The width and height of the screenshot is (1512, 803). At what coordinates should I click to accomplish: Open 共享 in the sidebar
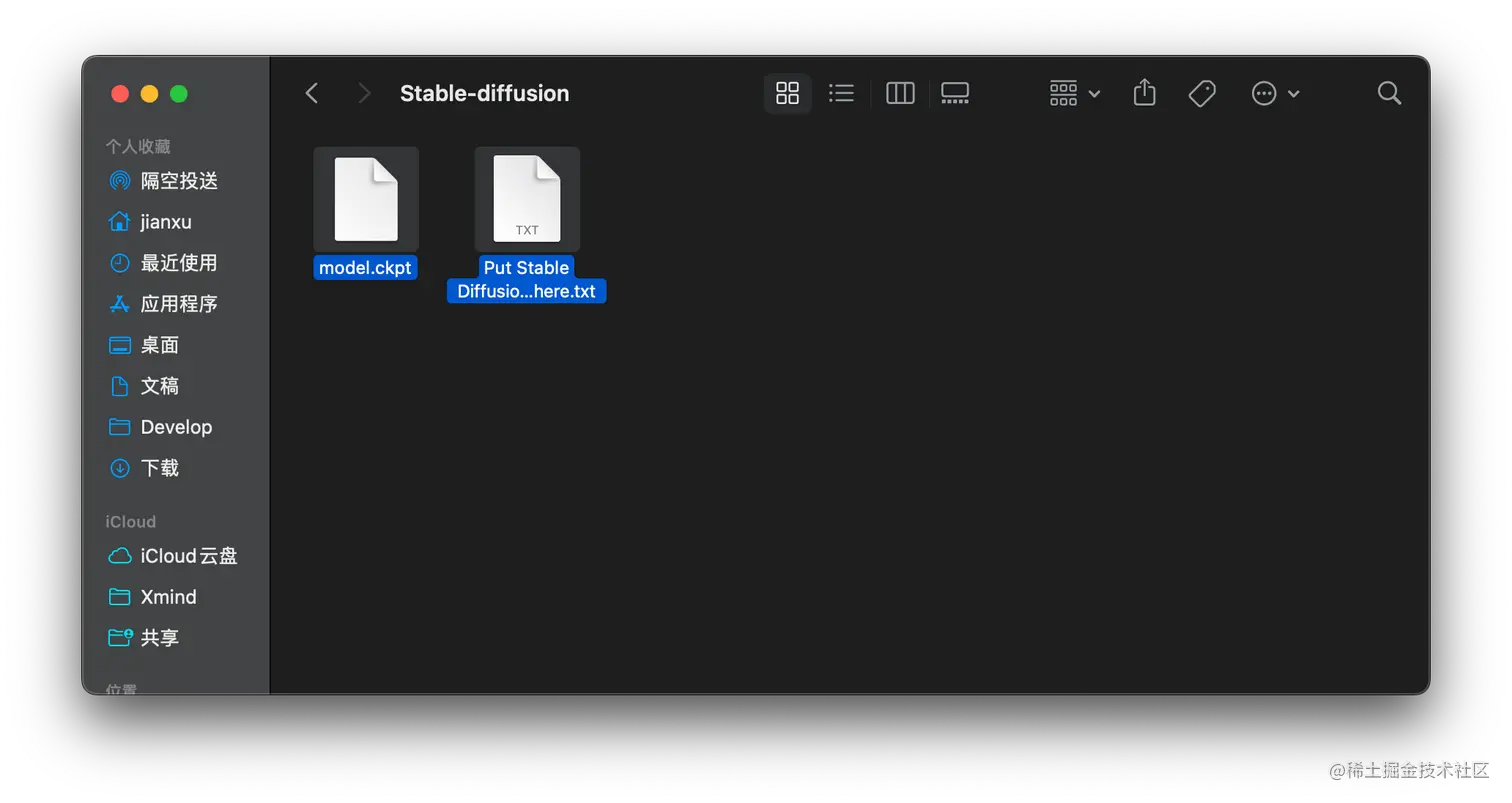pos(160,638)
